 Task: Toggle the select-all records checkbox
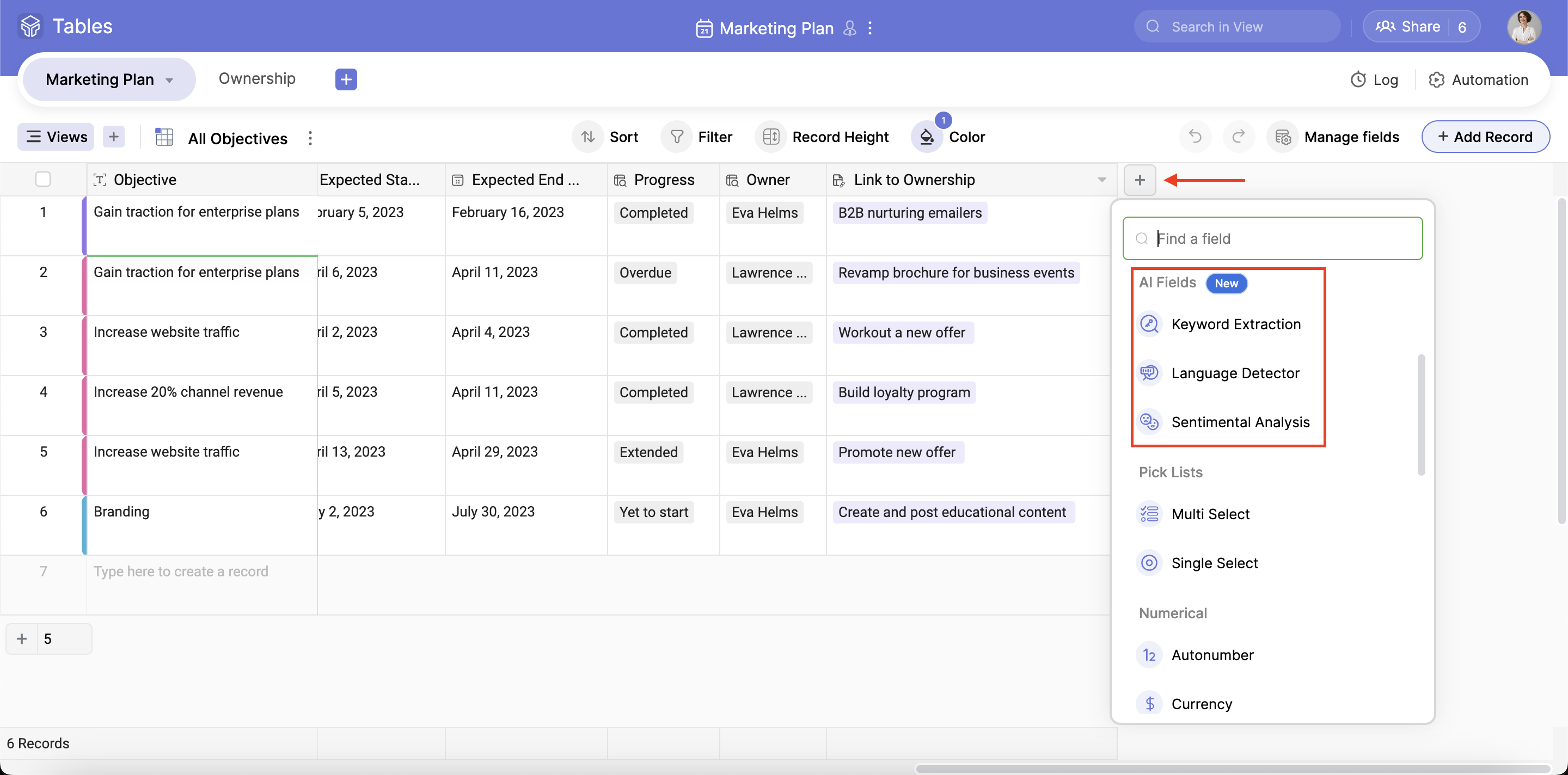point(42,180)
